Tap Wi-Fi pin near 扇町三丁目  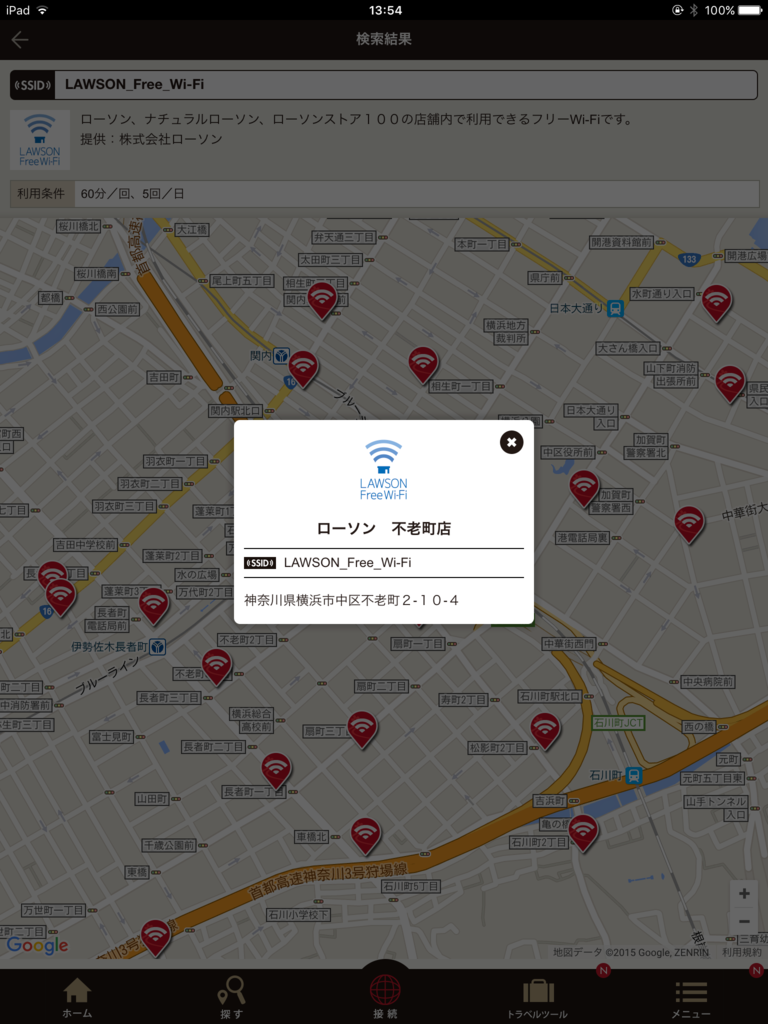[x=362, y=729]
